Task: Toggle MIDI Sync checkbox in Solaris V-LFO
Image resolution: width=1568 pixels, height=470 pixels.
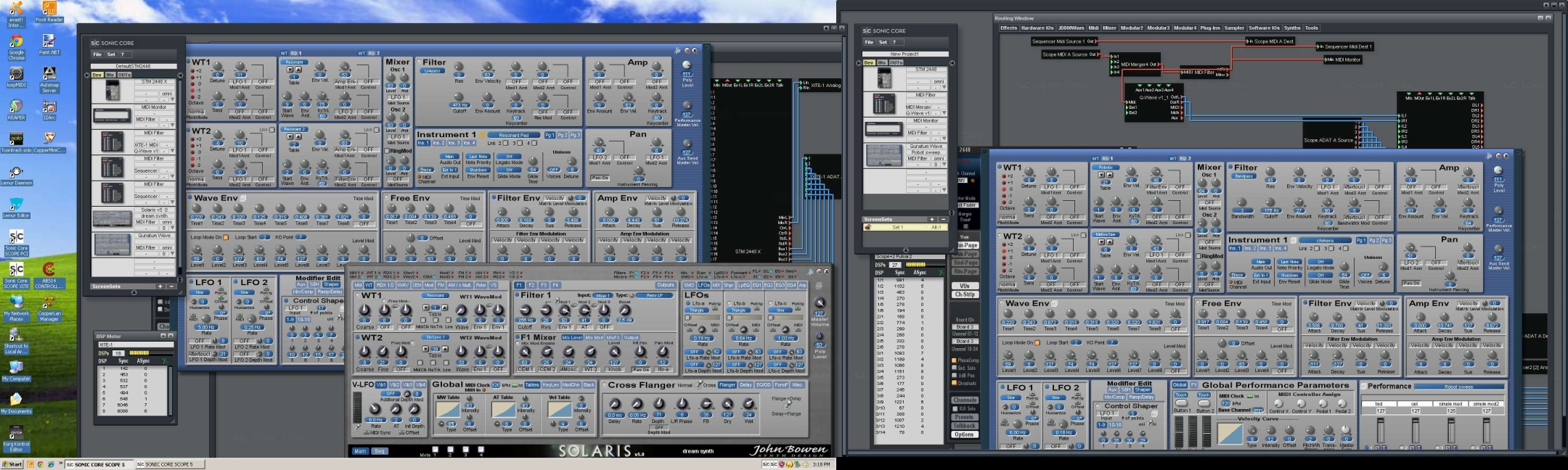Action: click(367, 433)
